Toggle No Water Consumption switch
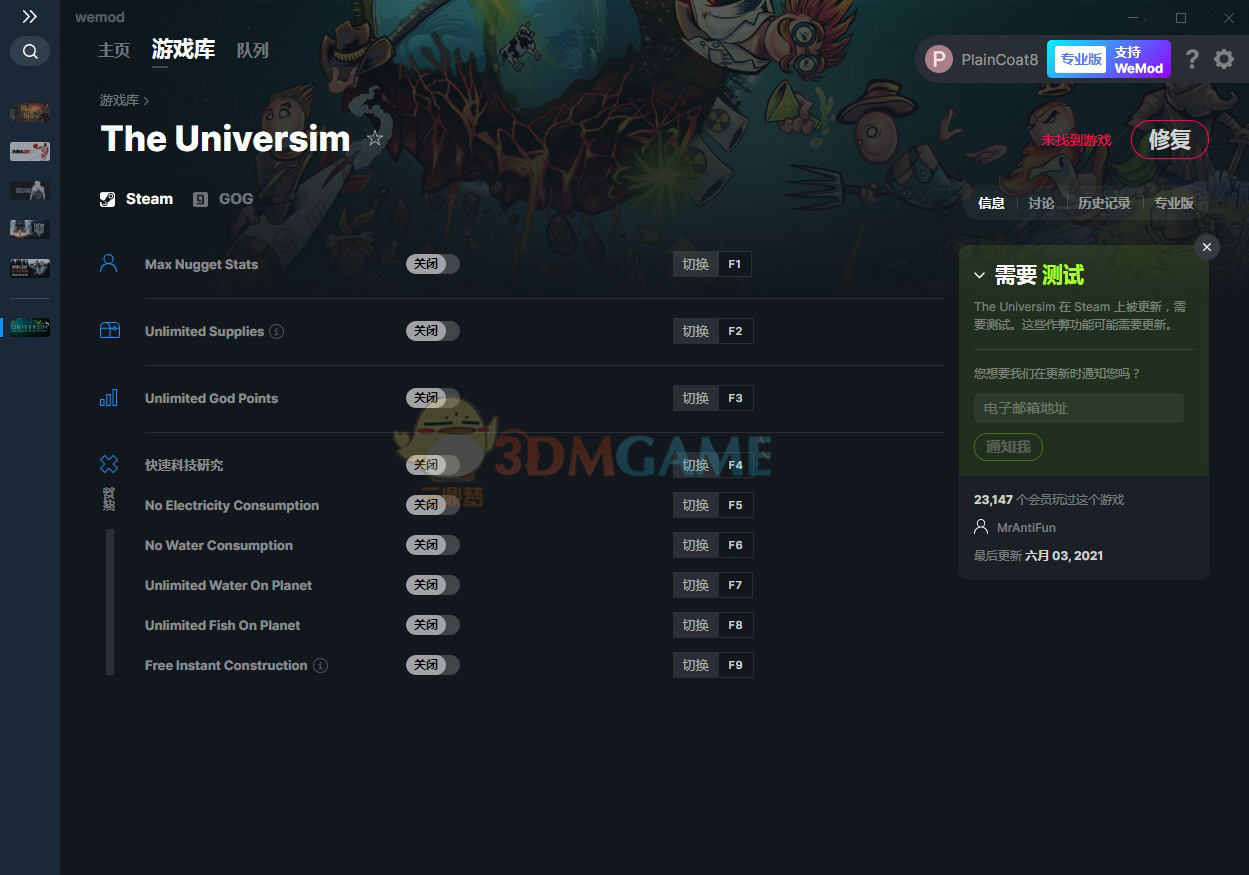Viewport: 1249px width, 875px height. [433, 545]
